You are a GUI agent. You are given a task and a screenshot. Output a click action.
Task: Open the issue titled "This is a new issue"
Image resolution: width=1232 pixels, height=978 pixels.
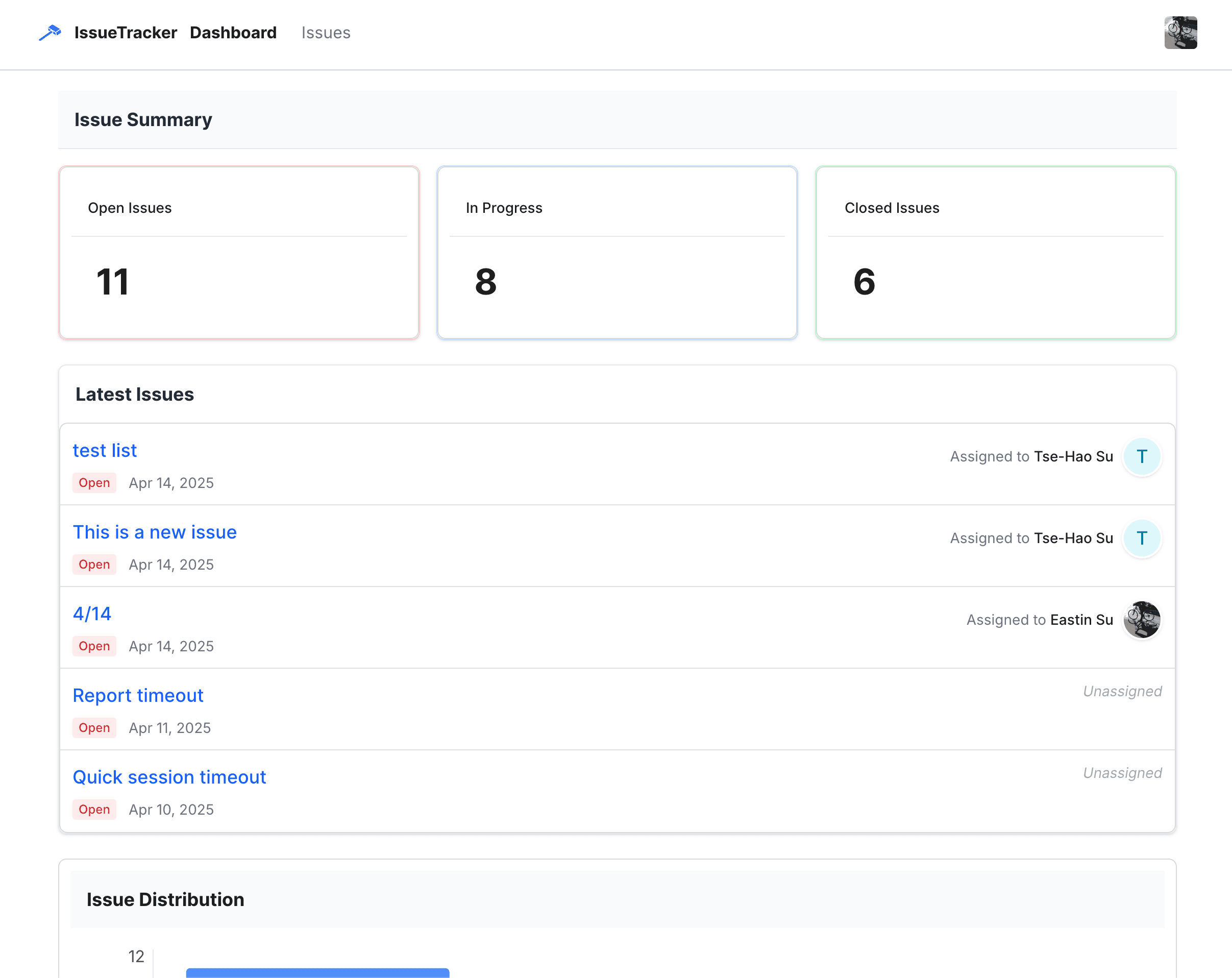[x=155, y=532]
